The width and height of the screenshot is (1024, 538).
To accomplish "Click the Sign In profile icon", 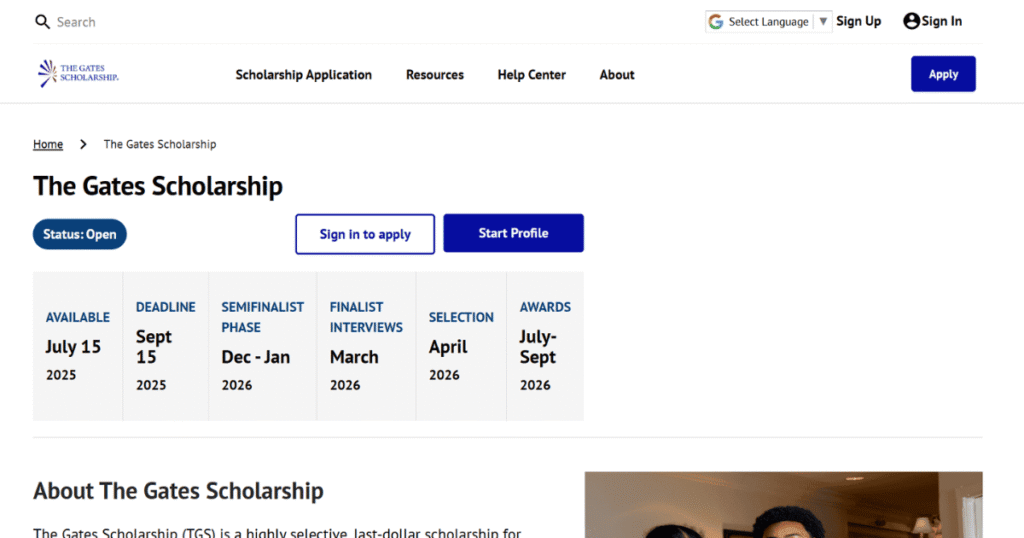I will tap(911, 21).
